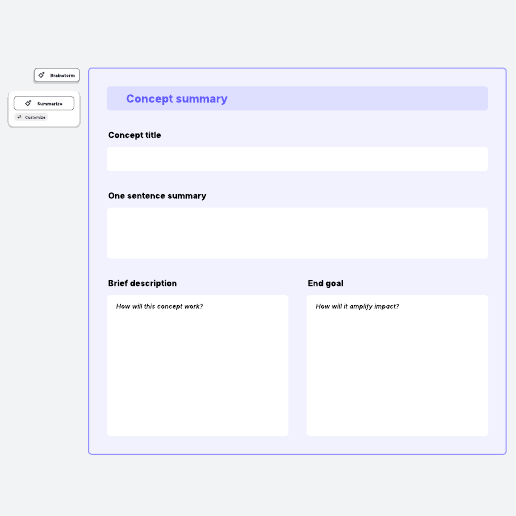Select the Brief description heading
This screenshot has height=516, width=516.
pyautogui.click(x=142, y=283)
